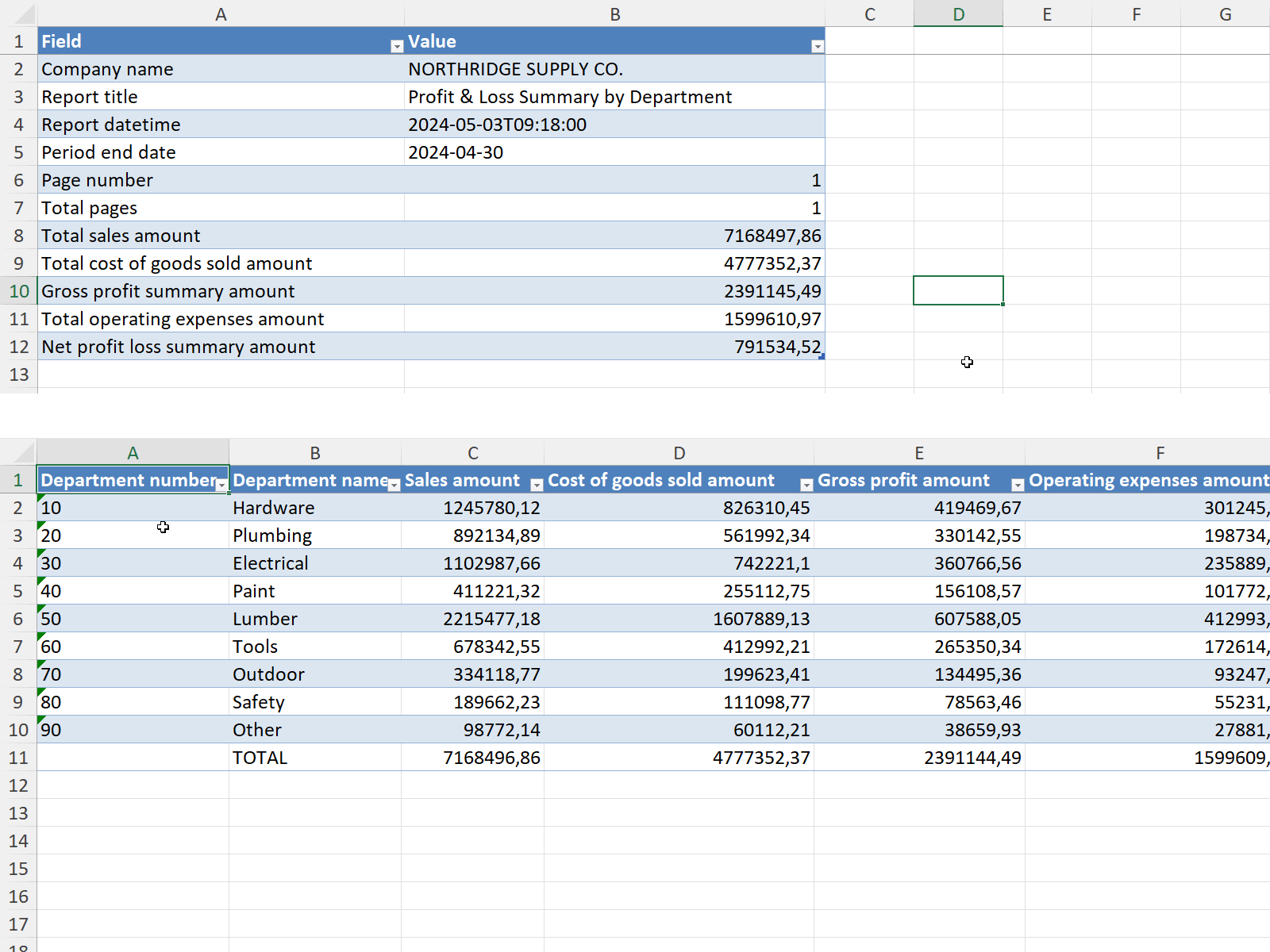The width and height of the screenshot is (1270, 952).
Task: Open the Department name filter dropdown
Action: click(x=394, y=486)
